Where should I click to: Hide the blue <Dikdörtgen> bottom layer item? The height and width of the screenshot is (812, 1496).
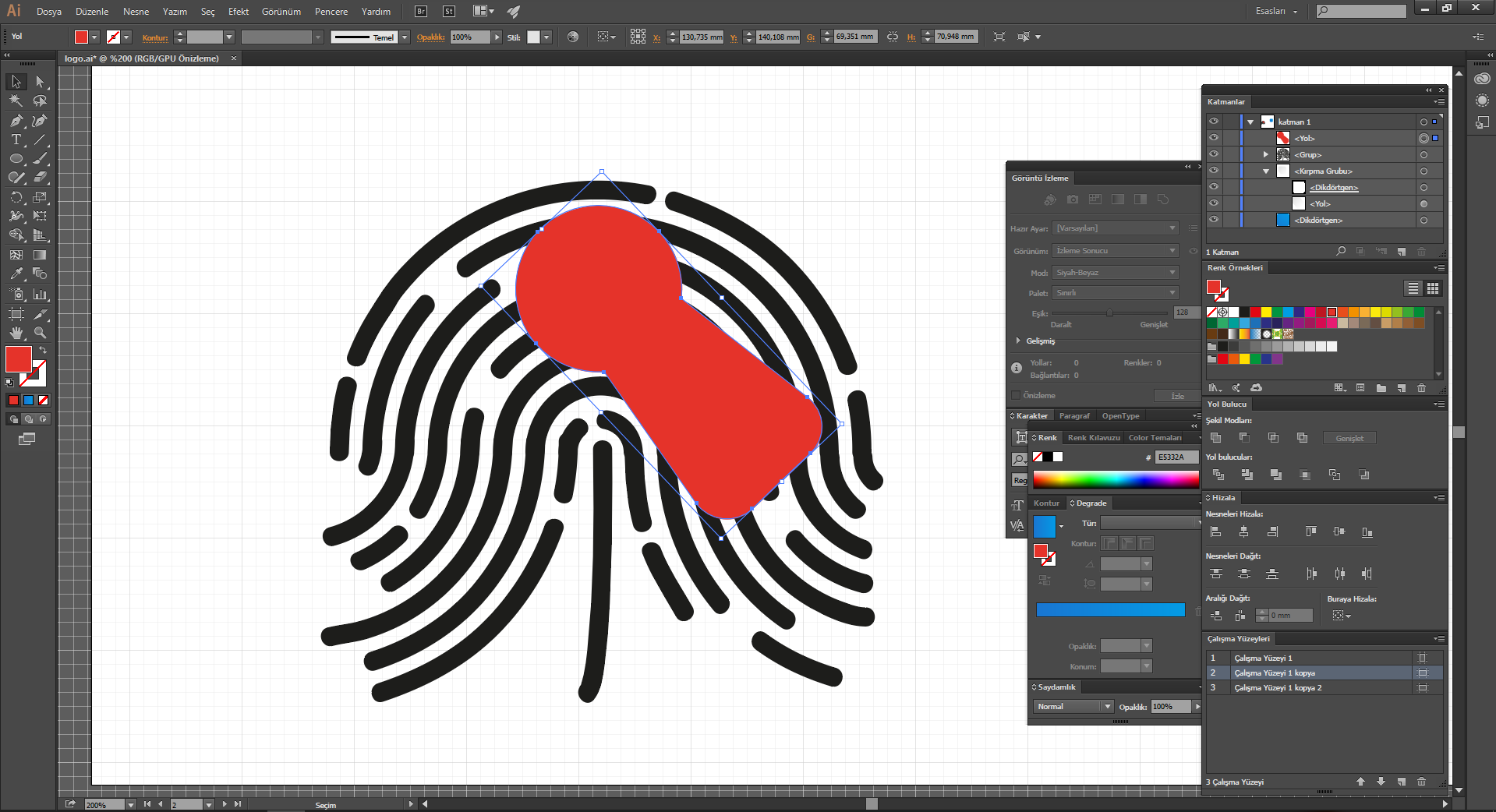coord(1214,220)
